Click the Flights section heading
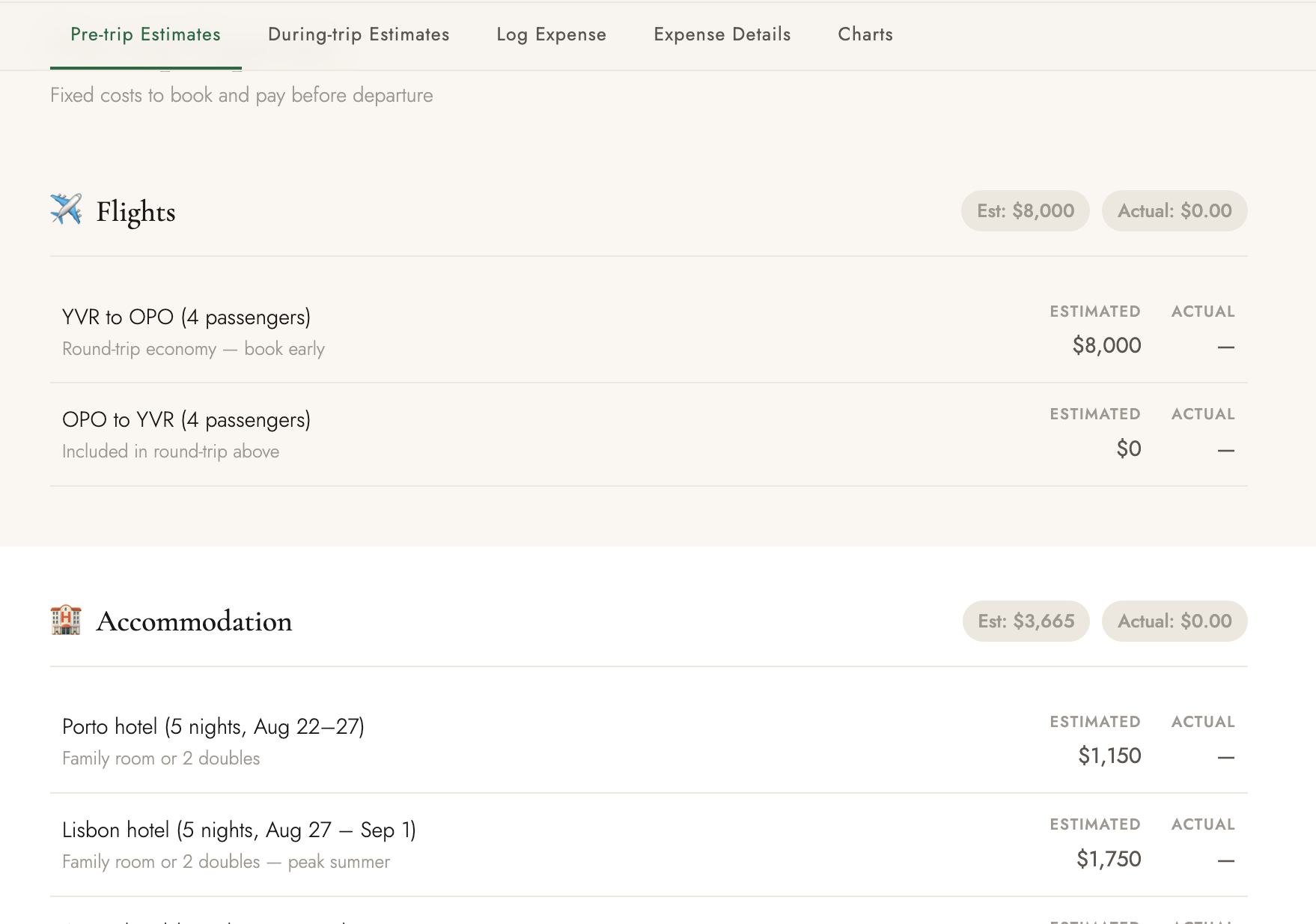Viewport: 1316px width, 924px height. pos(135,212)
